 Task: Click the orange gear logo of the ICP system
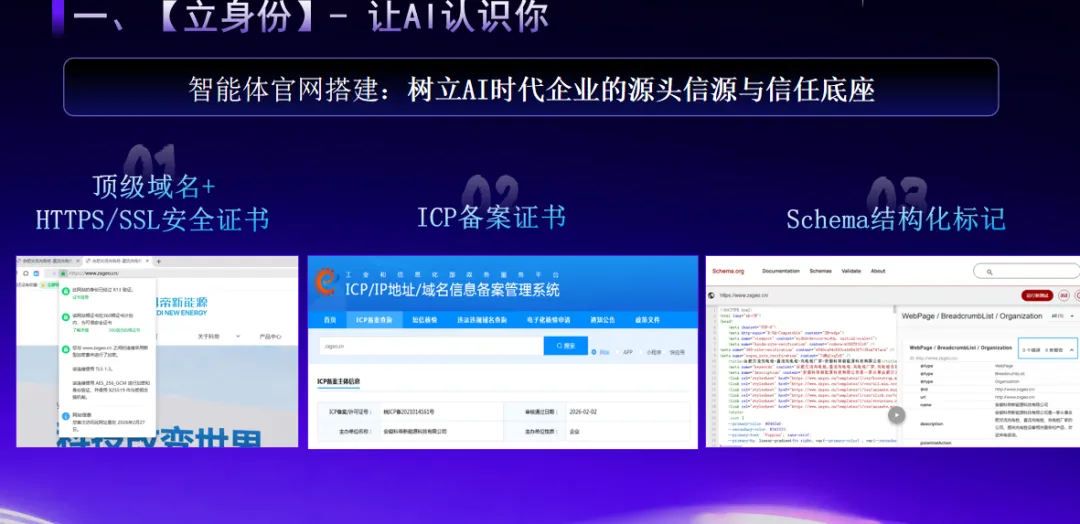325,283
